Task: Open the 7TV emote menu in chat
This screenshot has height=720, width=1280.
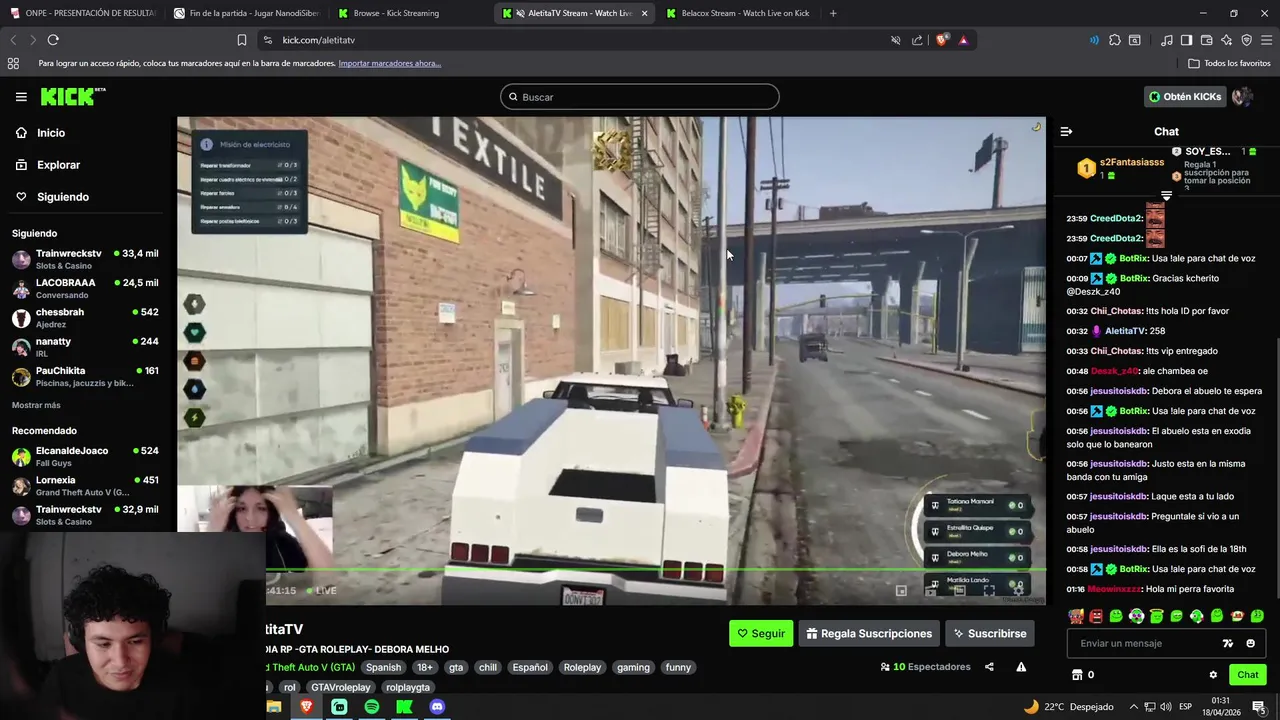Action: coord(1228,643)
